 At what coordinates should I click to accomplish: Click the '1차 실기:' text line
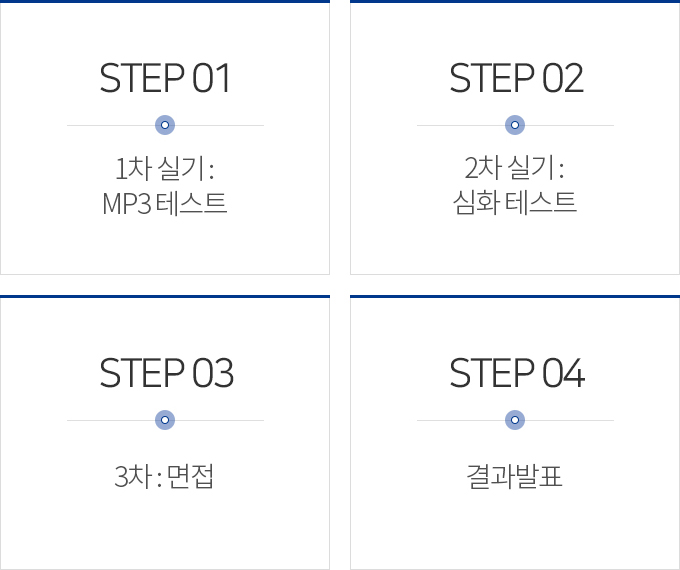[165, 167]
